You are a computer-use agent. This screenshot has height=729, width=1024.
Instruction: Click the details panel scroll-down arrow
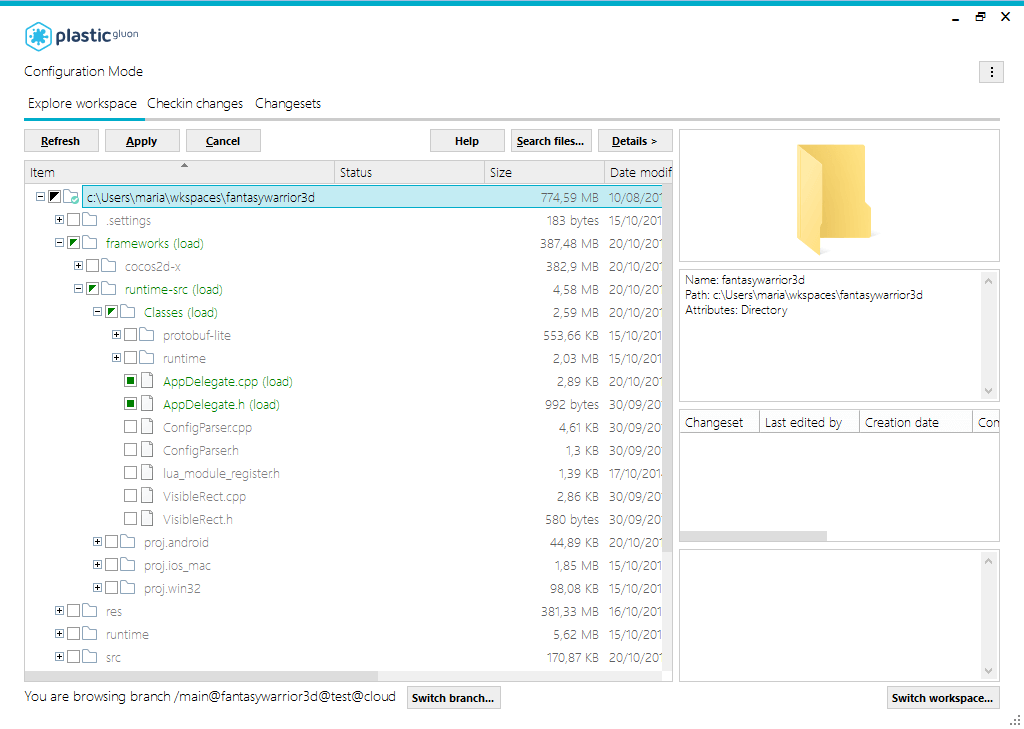[x=988, y=391]
